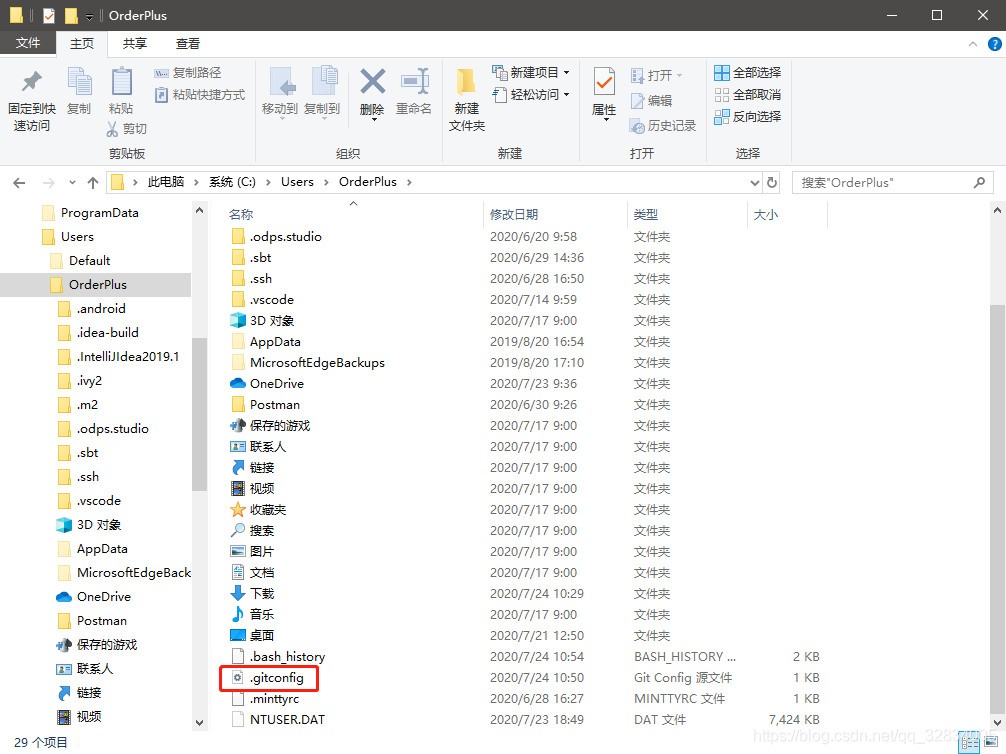
Task: Expand the address bar history dropdown
Action: click(754, 183)
